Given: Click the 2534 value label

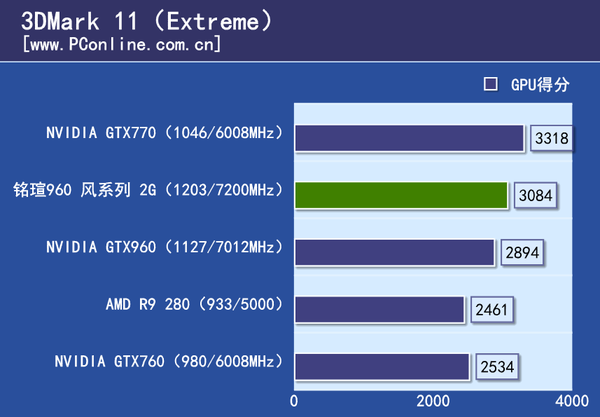Looking at the screenshot, I should point(497,367).
